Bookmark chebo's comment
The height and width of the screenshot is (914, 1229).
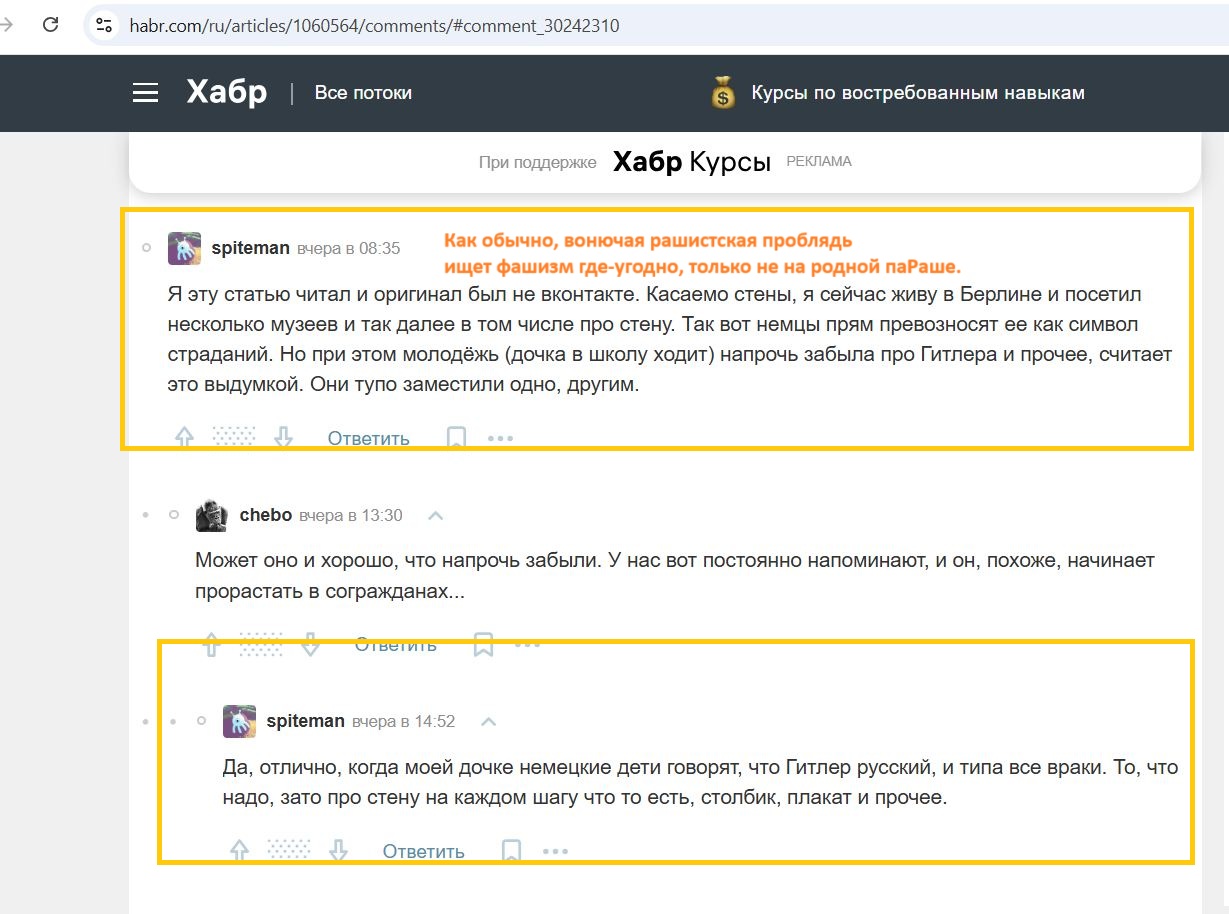(x=483, y=644)
